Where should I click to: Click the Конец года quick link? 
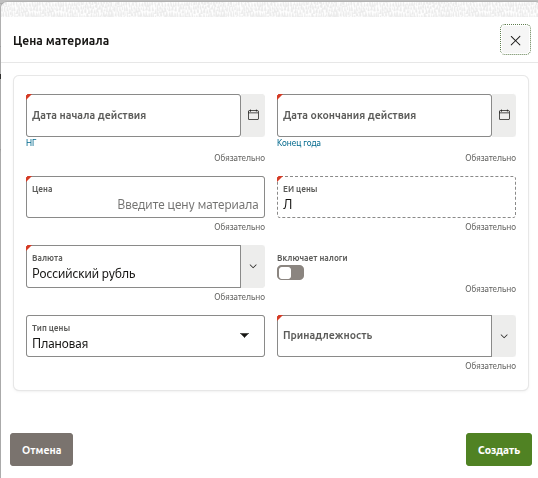tap(299, 143)
